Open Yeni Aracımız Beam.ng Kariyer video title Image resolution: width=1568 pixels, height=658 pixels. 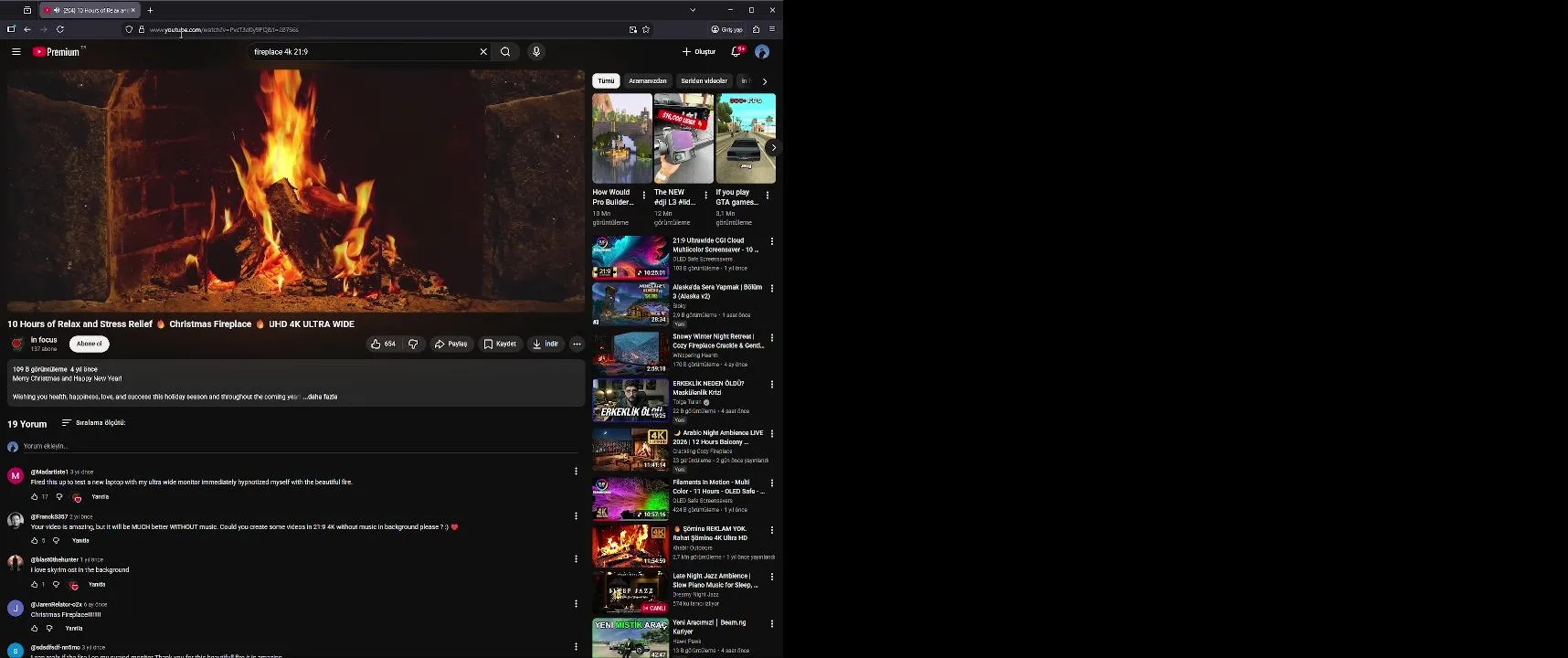coord(709,627)
